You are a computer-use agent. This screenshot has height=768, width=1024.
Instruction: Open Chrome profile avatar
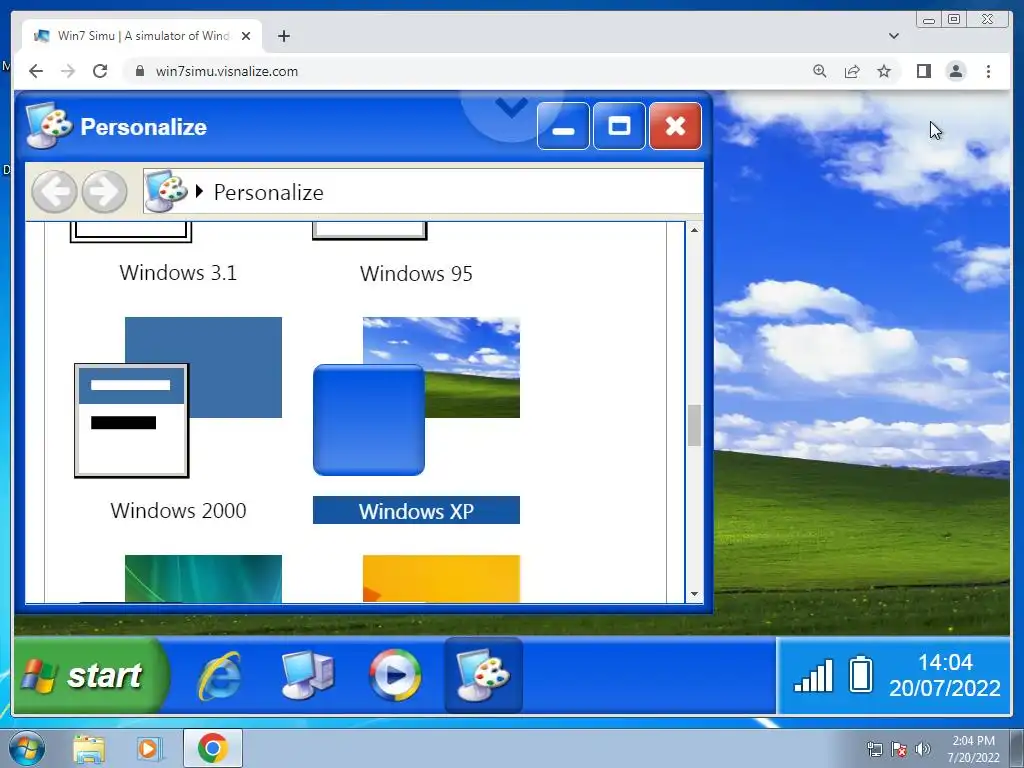point(956,71)
